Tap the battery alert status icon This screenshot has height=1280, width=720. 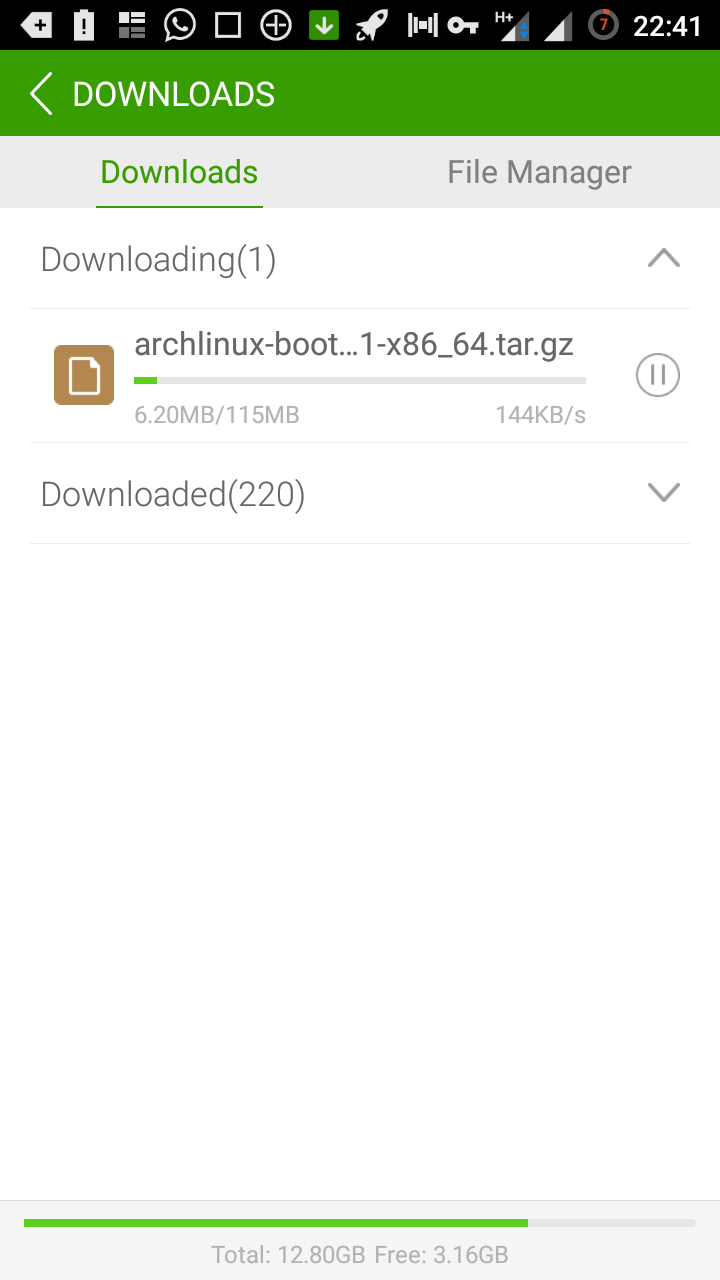[x=84, y=25]
